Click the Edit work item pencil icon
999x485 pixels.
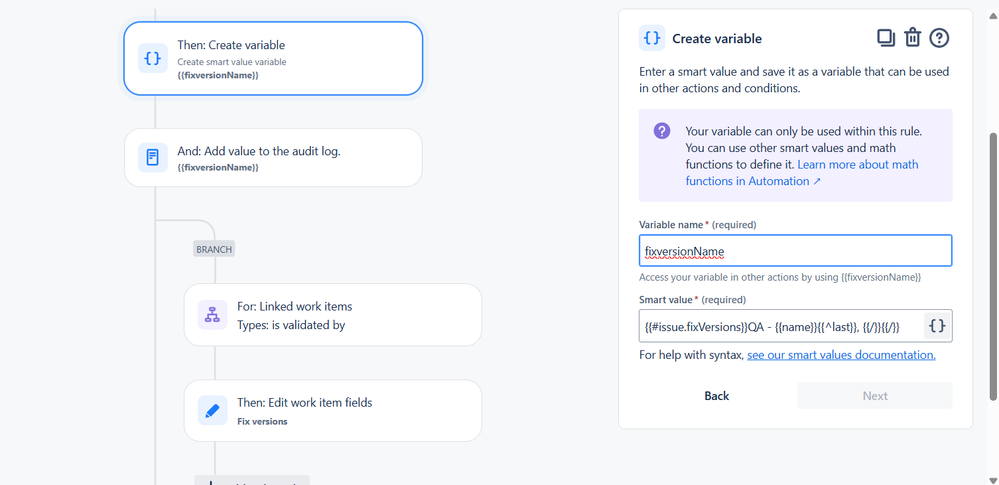(x=212, y=410)
